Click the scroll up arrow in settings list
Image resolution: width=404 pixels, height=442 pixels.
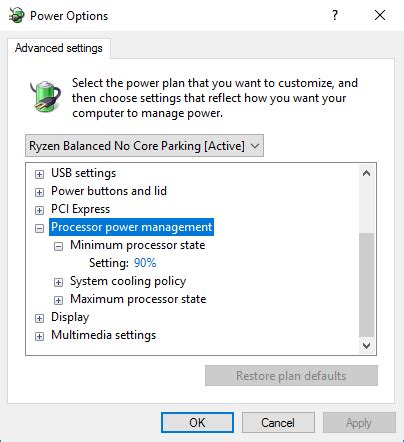[x=366, y=173]
